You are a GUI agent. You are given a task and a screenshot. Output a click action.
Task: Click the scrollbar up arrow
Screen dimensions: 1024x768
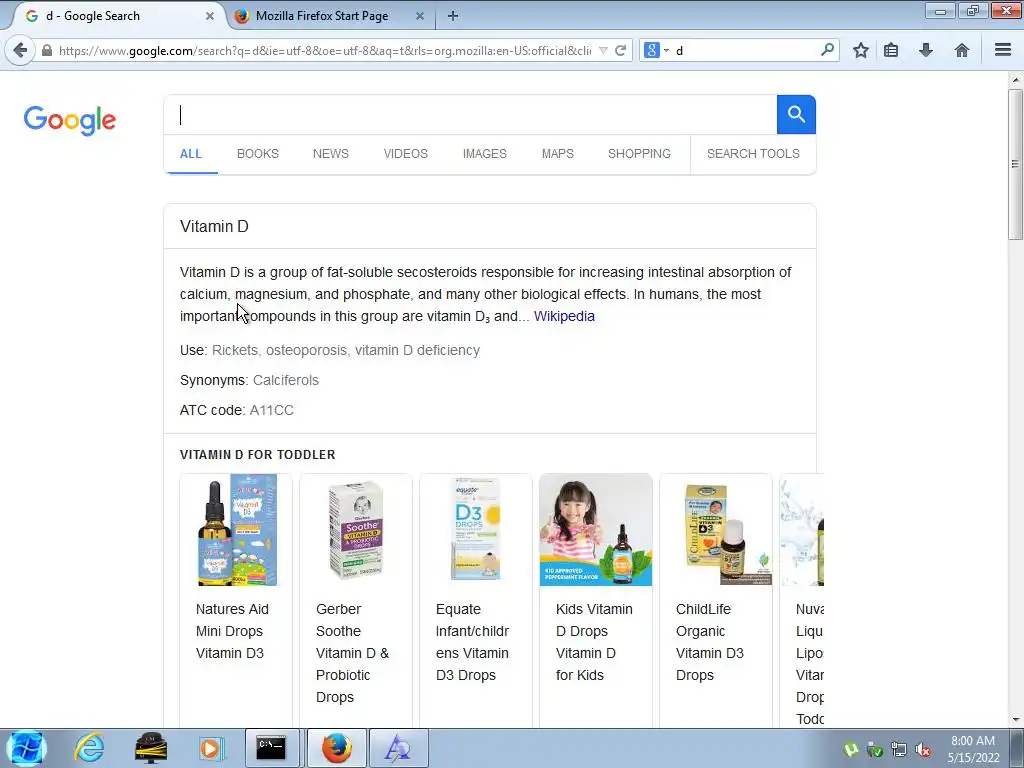[1015, 80]
